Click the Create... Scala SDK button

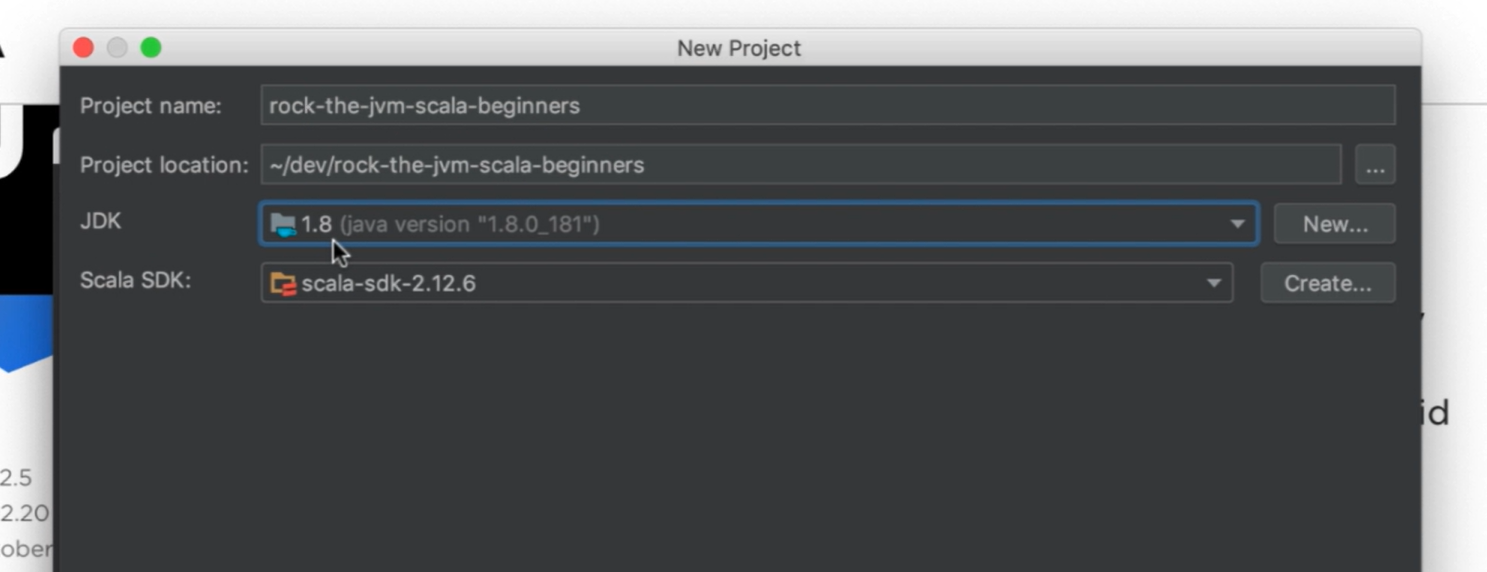1327,284
